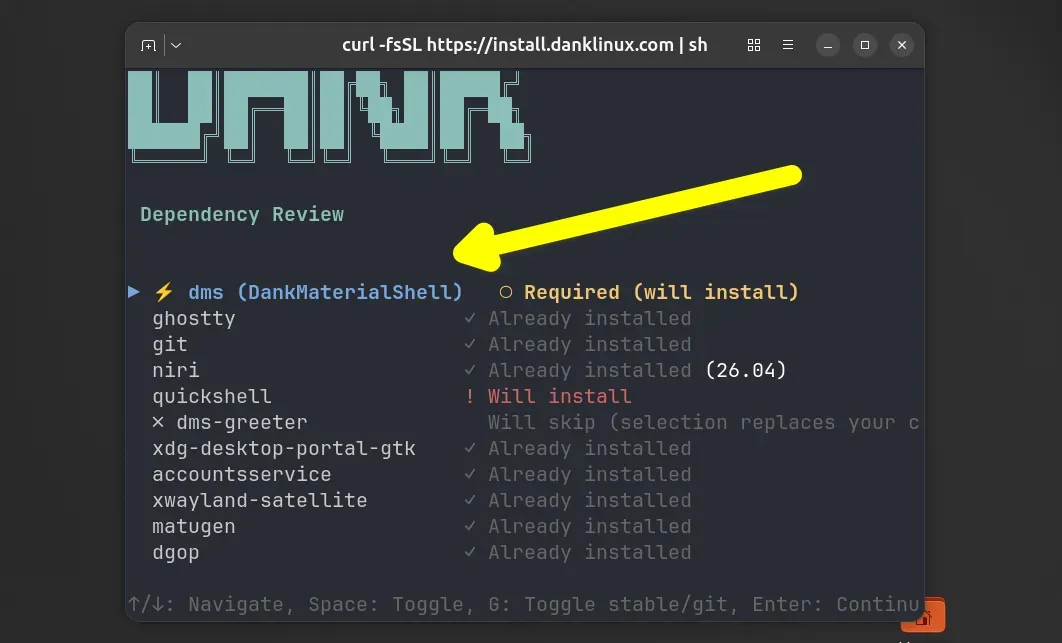Select the matugen dependency row

422,526
